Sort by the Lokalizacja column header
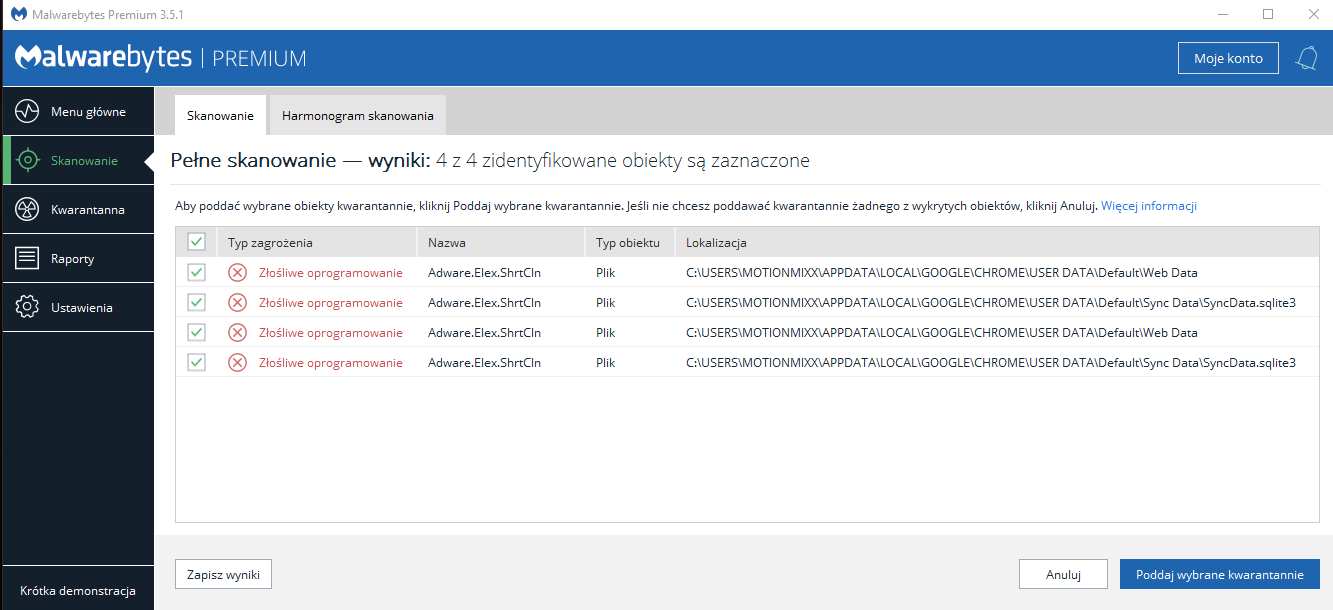The width and height of the screenshot is (1333, 610). 997,242
